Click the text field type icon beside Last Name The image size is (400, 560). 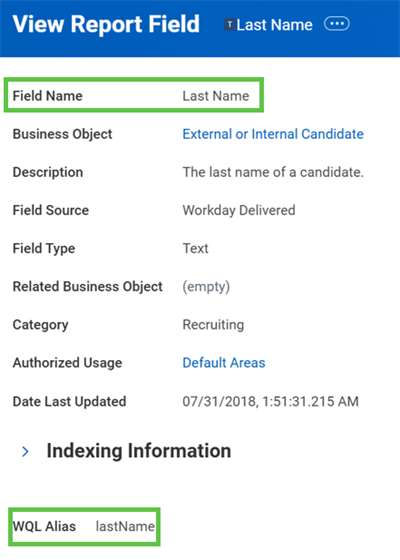click(x=229, y=25)
